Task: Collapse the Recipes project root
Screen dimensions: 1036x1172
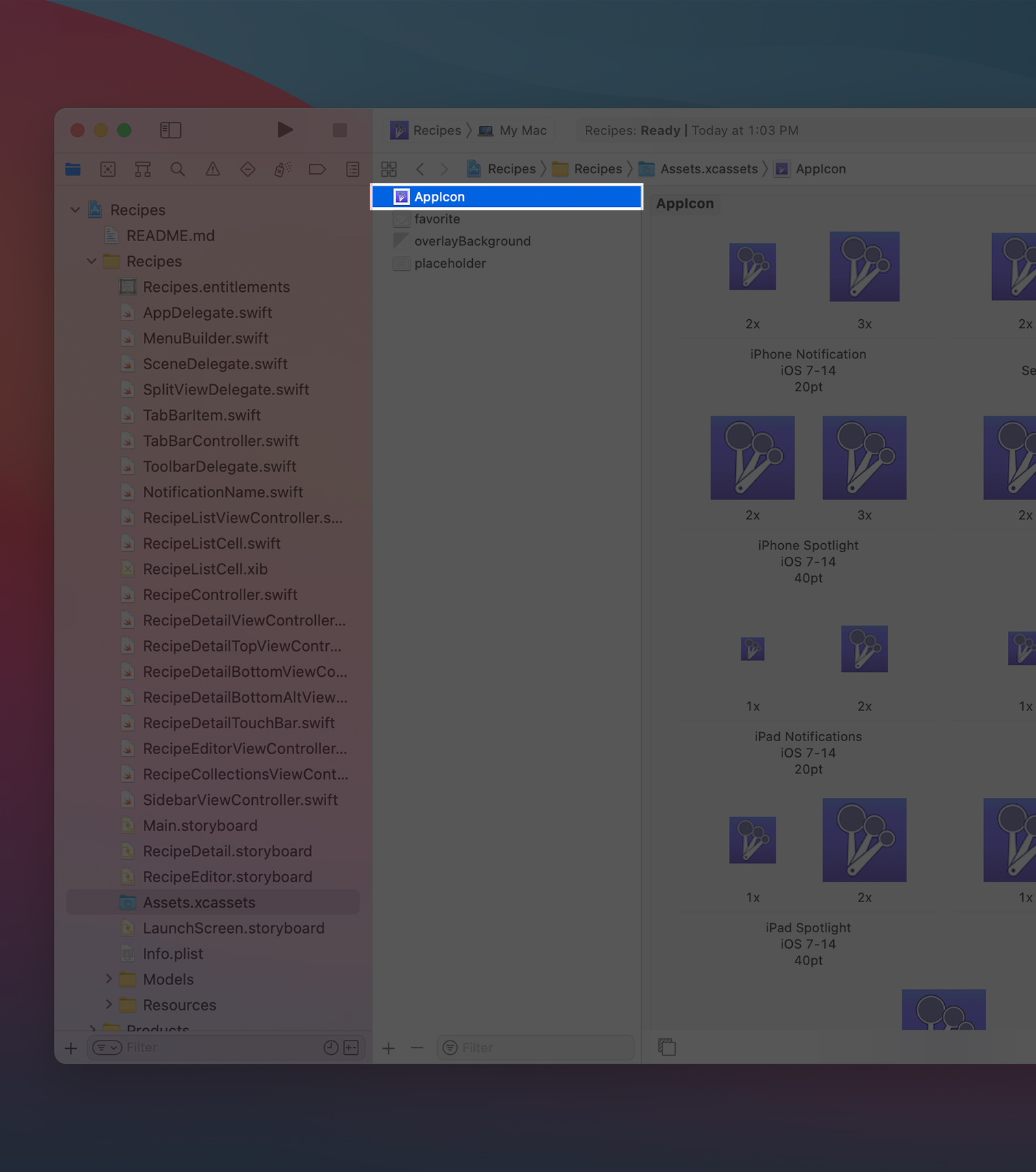Action: point(75,210)
